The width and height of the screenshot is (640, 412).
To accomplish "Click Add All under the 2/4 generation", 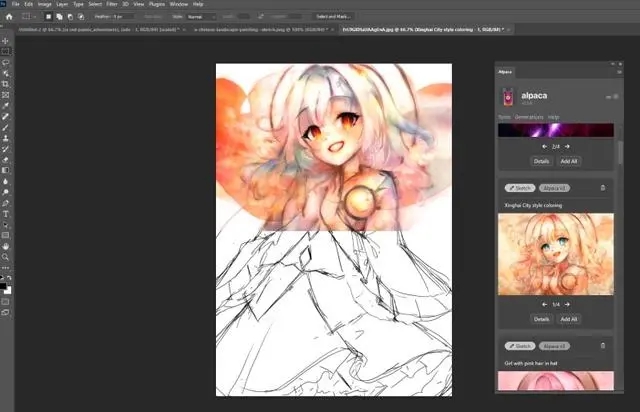I will click(569, 161).
